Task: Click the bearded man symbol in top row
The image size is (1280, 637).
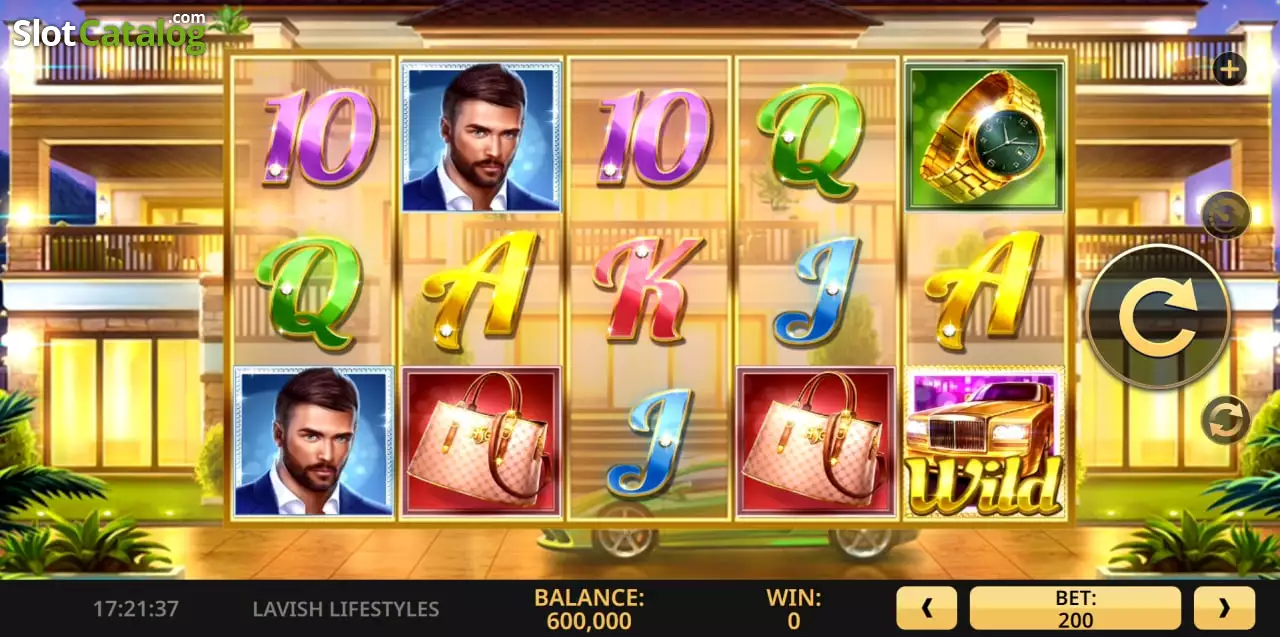Action: tap(481, 136)
